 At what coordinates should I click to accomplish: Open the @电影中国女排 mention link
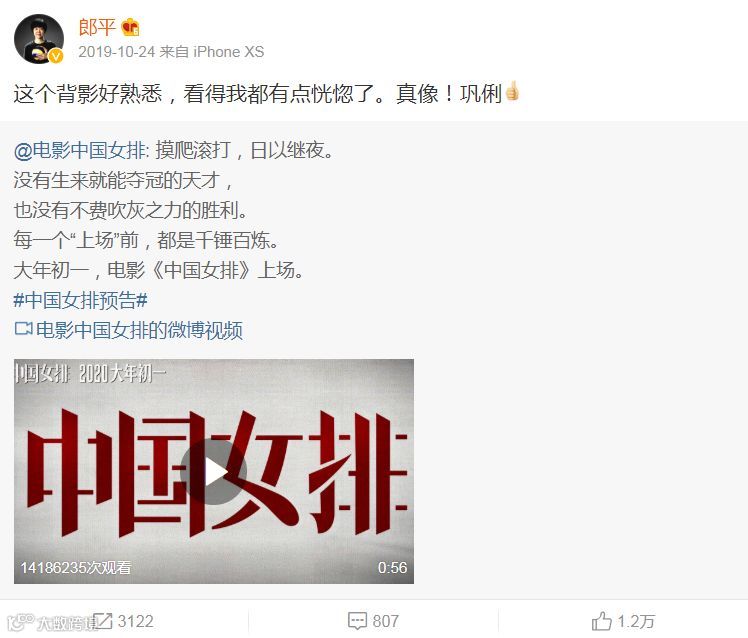click(79, 150)
